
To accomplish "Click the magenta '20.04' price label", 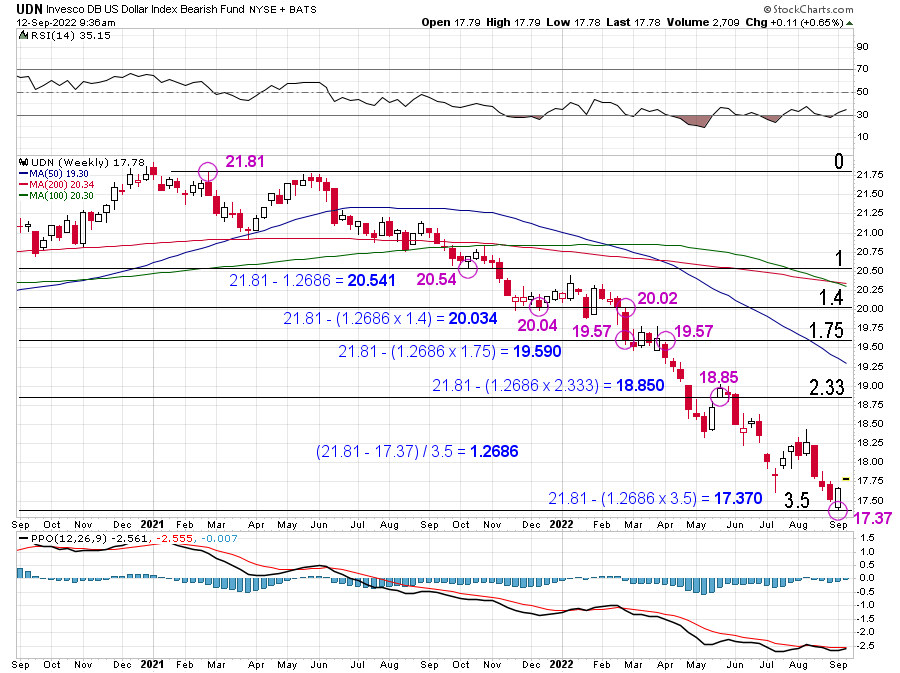I will tap(537, 325).
